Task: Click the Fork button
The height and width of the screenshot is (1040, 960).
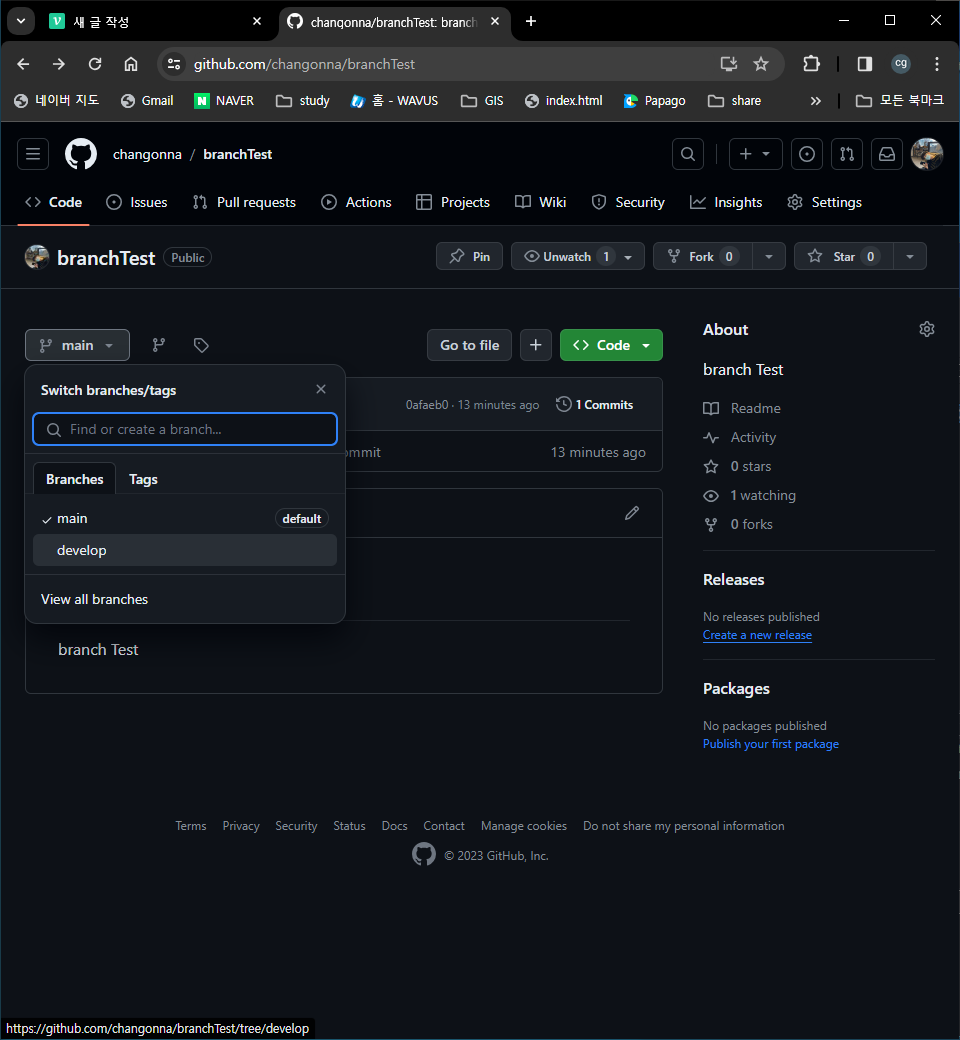Action: point(701,256)
